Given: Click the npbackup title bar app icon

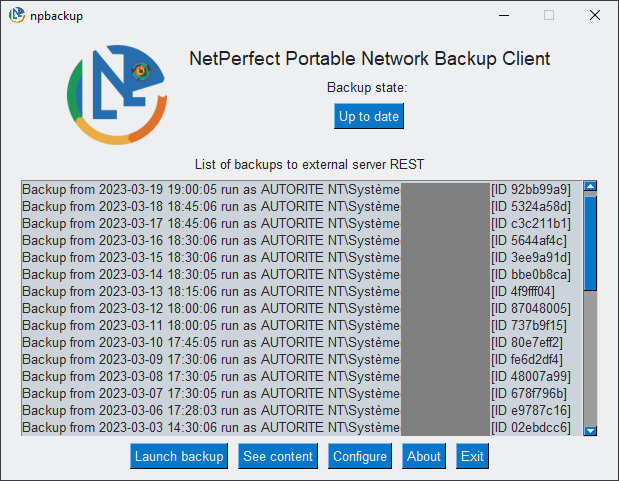Looking at the screenshot, I should [x=17, y=15].
